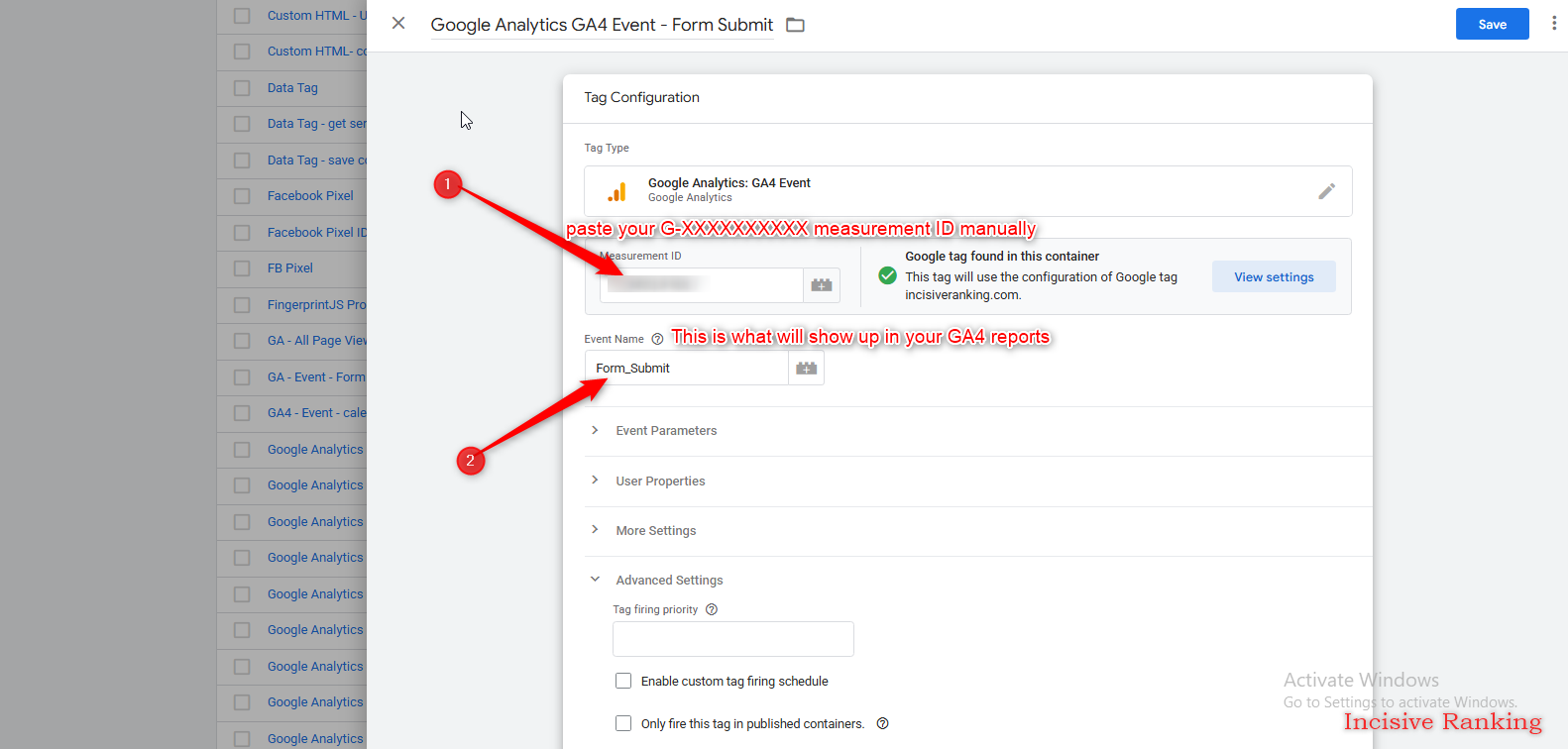Open the GA4 - Event - cale tag link
Image resolution: width=1568 pixels, height=749 pixels.
coord(316,413)
